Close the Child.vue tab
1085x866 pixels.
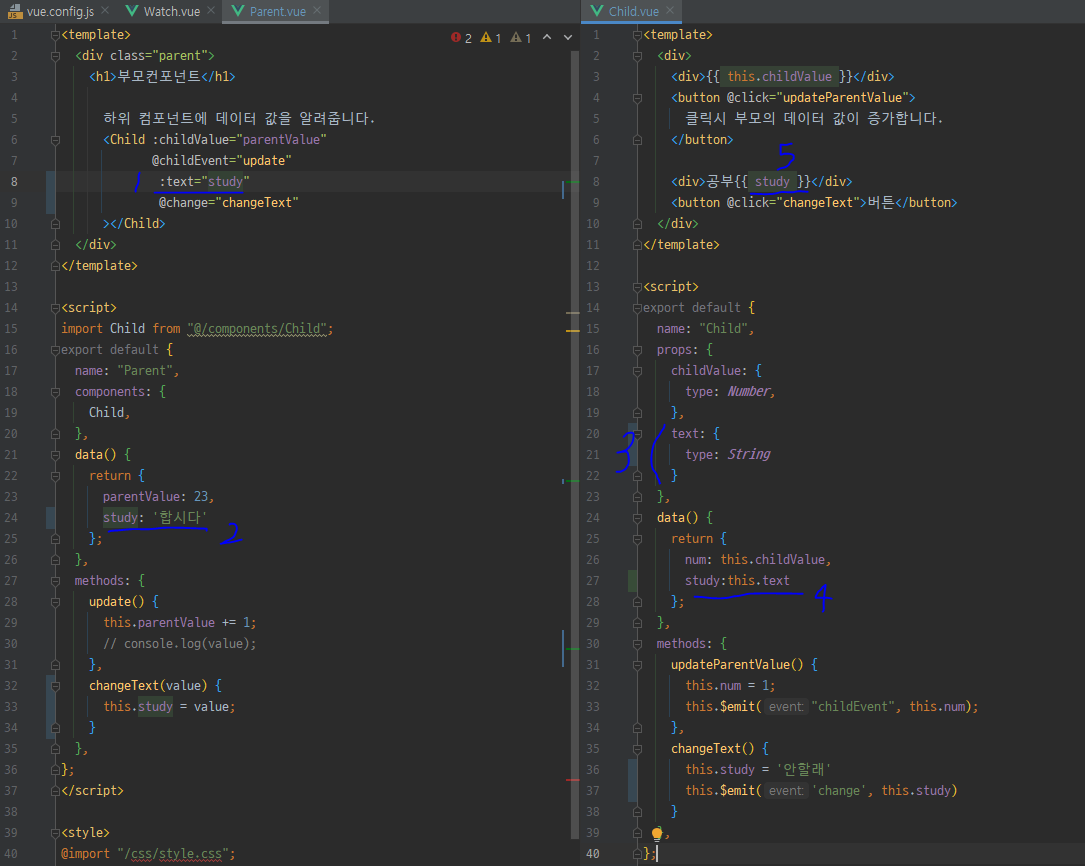point(670,10)
